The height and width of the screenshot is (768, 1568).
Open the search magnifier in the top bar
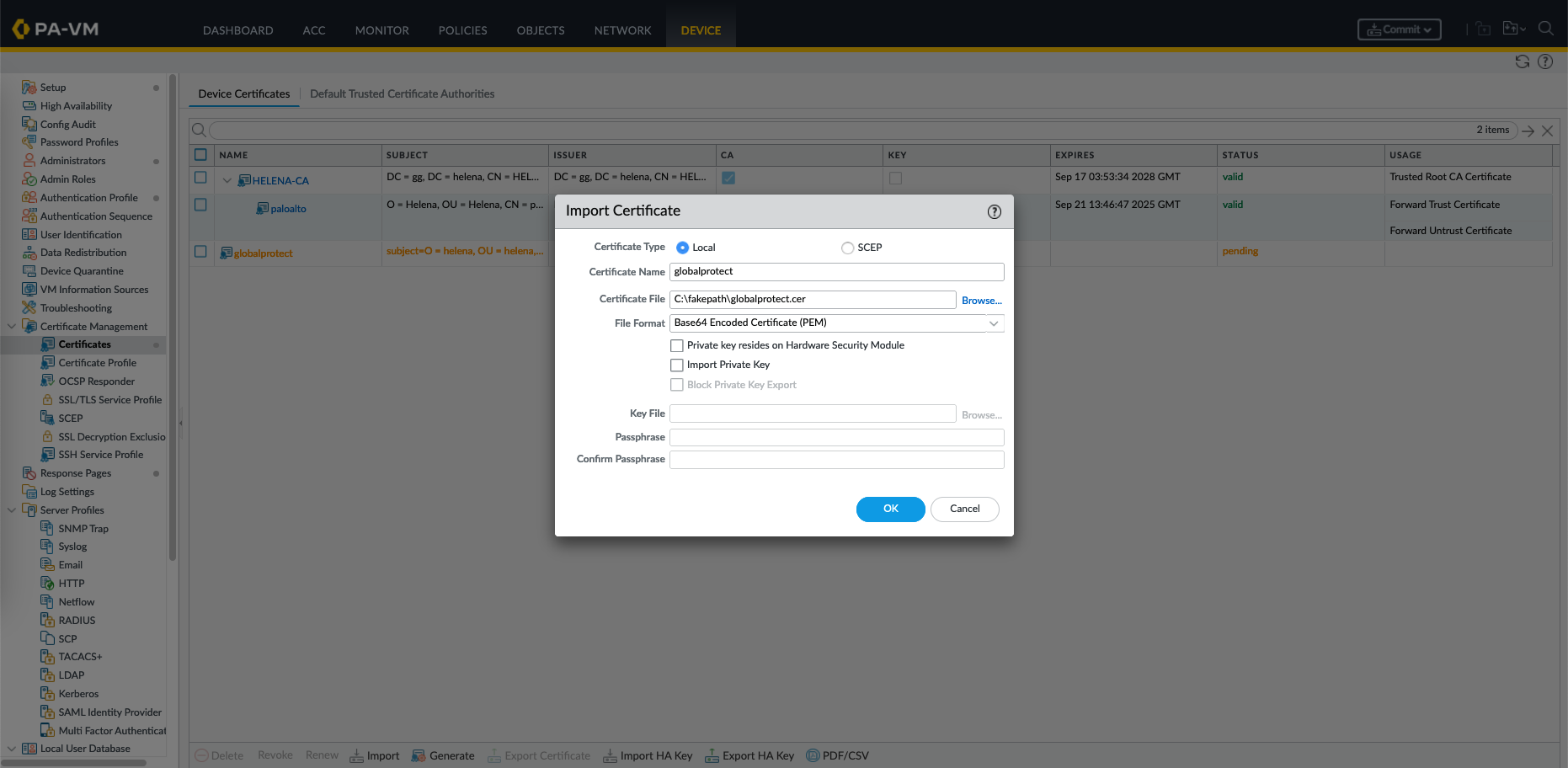point(1545,29)
